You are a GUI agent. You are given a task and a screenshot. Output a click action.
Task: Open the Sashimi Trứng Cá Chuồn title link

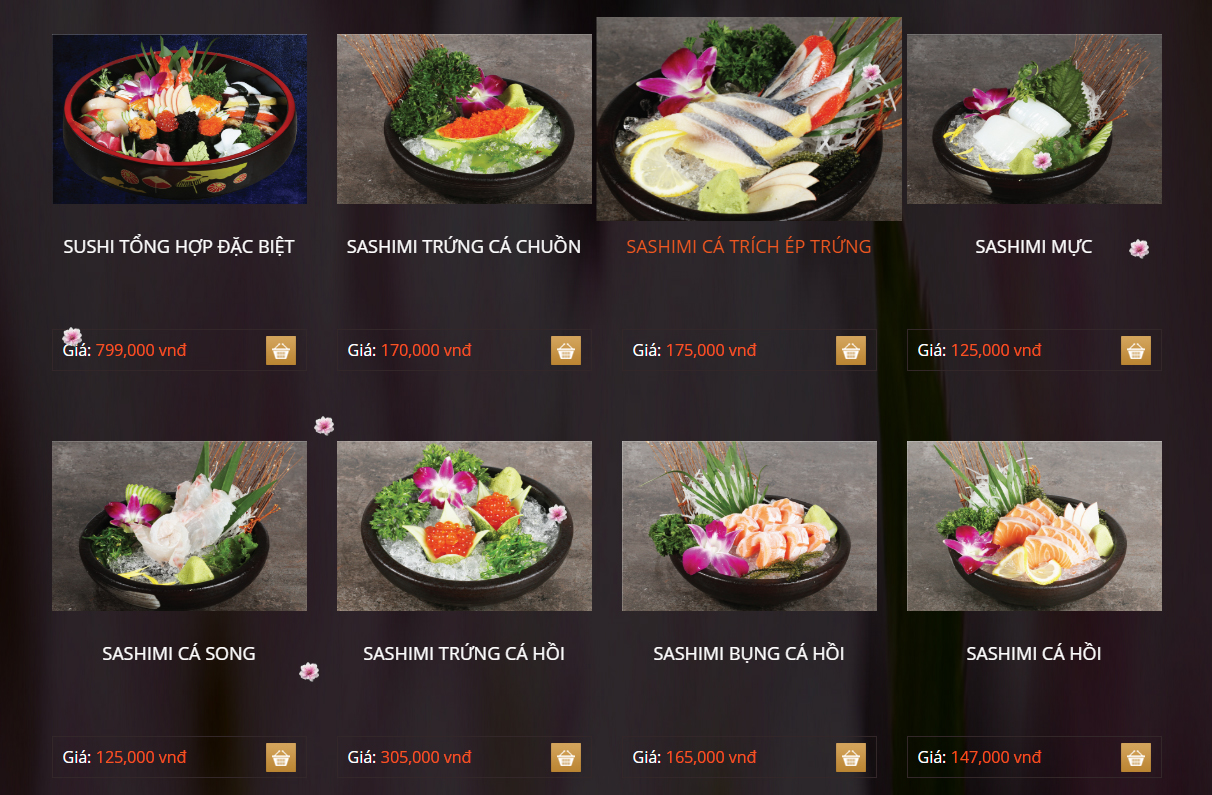(464, 246)
